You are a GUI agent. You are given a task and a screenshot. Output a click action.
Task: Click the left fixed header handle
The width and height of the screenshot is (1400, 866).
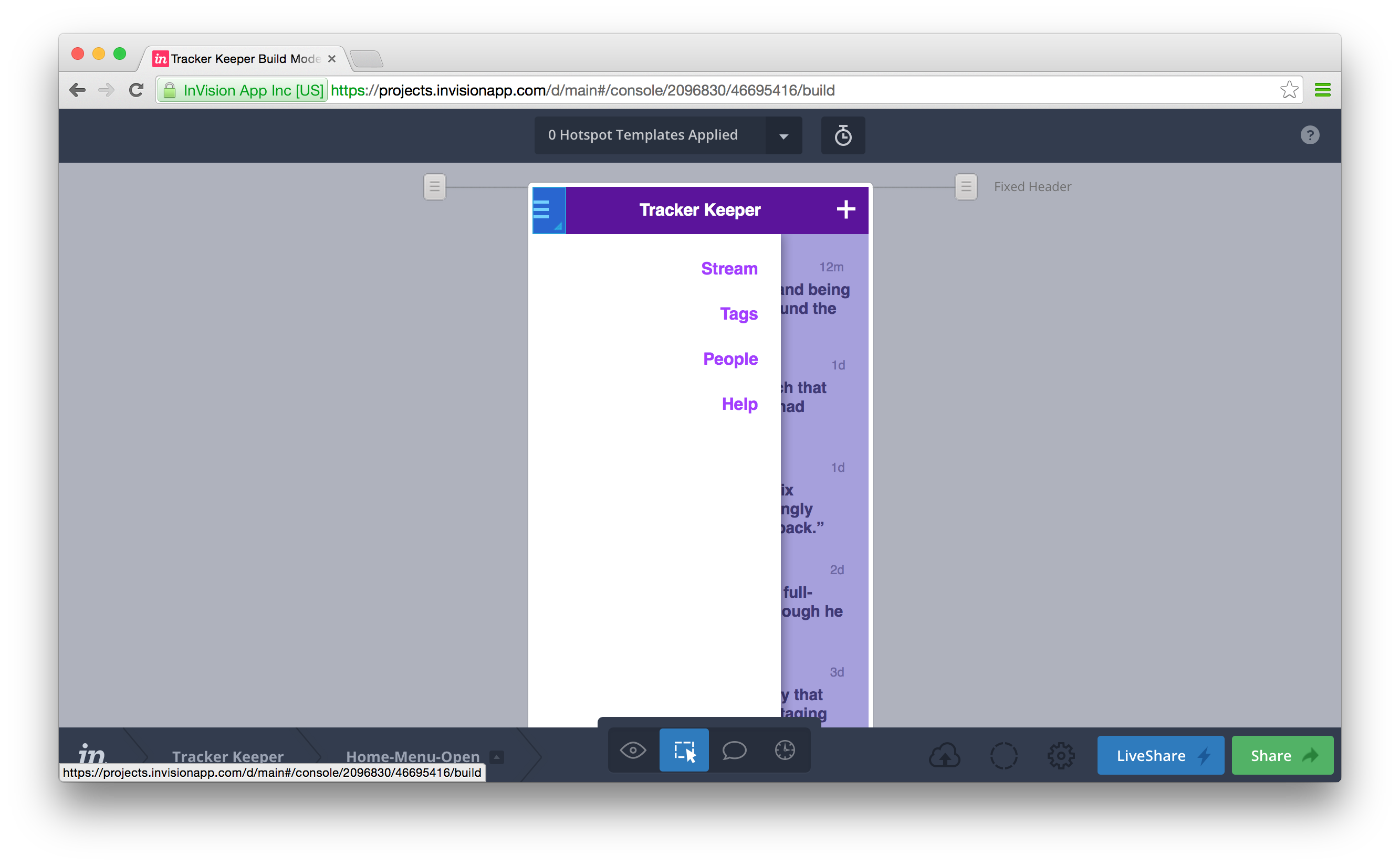click(x=434, y=187)
